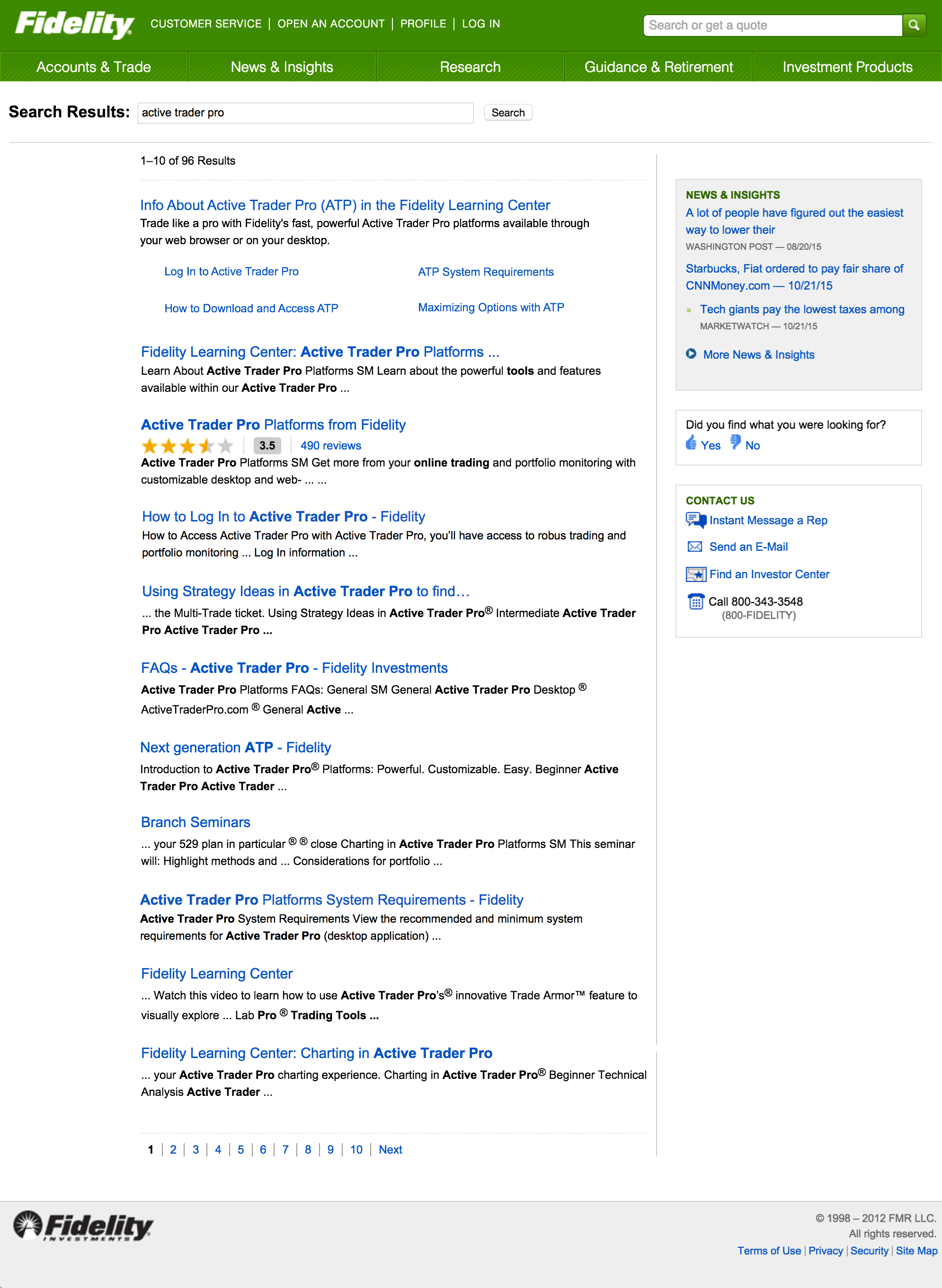Viewport: 942px width, 1288px height.
Task: Go to results page 8
Action: click(308, 1149)
